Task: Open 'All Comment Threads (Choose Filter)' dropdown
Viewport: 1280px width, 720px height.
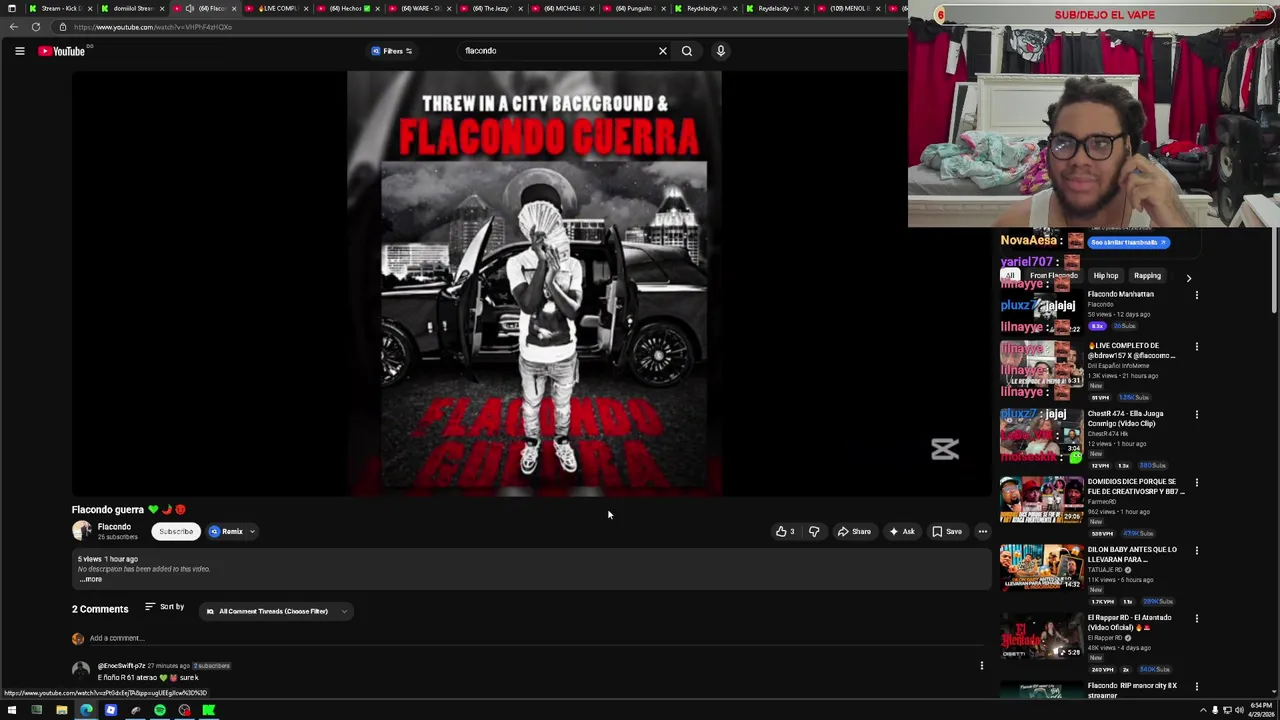Action: [x=277, y=611]
